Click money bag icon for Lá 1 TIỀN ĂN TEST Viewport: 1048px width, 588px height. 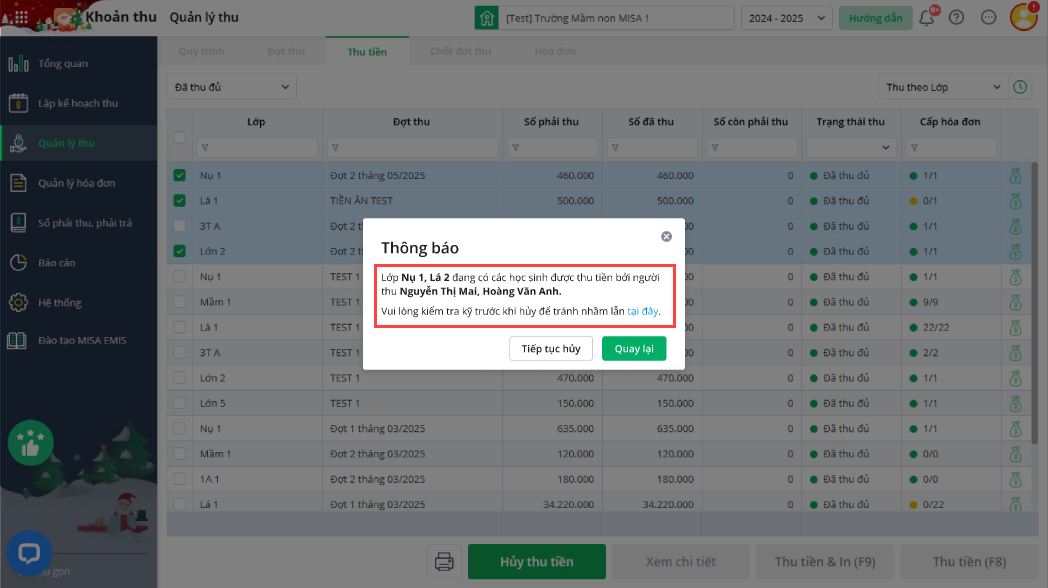point(1015,201)
